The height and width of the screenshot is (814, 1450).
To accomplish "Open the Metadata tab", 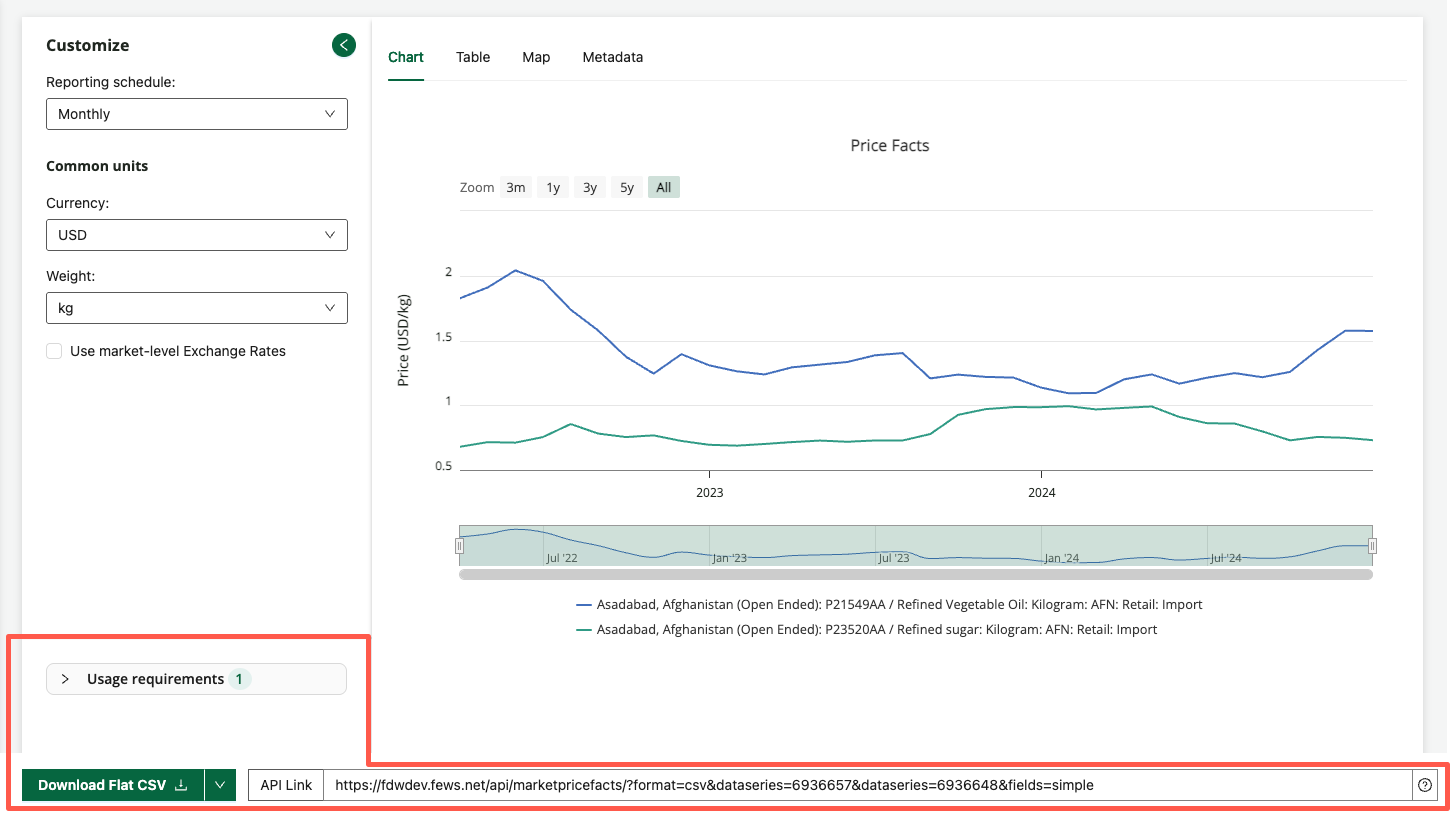I will click(x=612, y=57).
